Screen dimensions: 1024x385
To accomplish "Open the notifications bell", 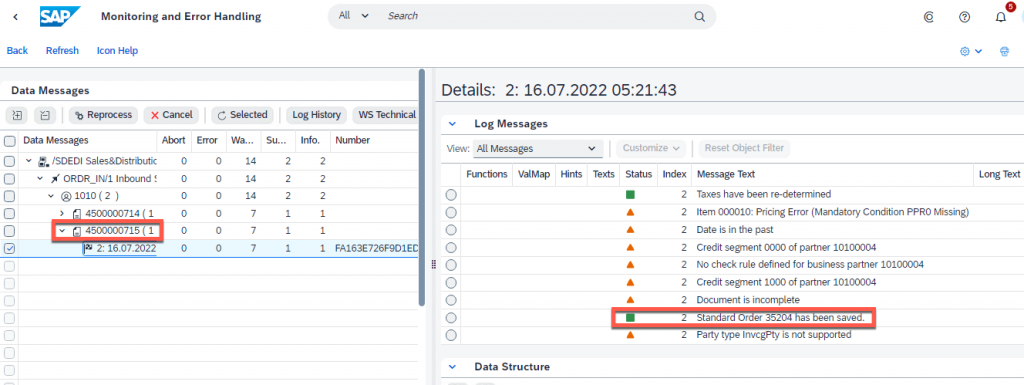I will 1000,17.
